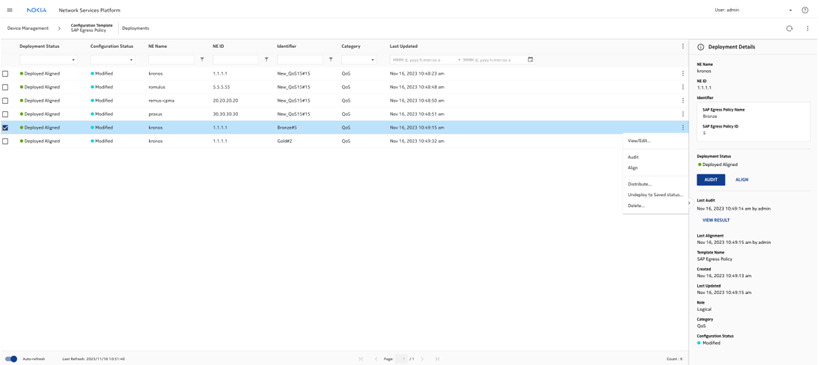Go to previous page
Image resolution: width=819 pixels, height=365 pixels.
pyautogui.click(x=376, y=359)
